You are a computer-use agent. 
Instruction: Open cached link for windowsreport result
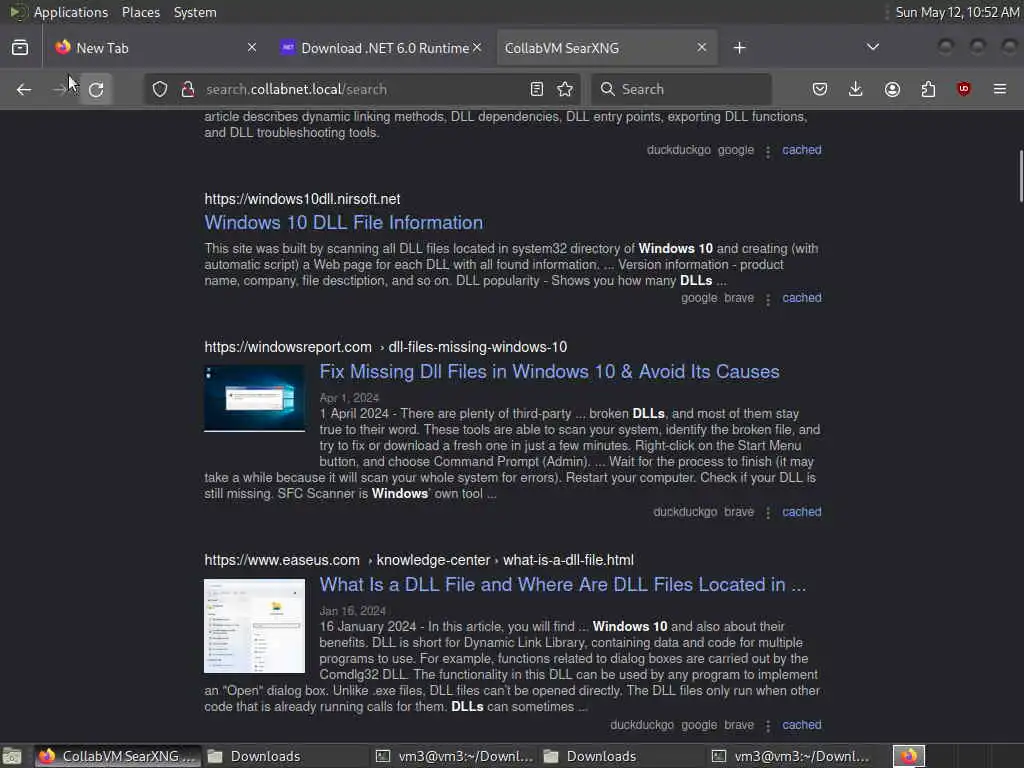(x=802, y=512)
